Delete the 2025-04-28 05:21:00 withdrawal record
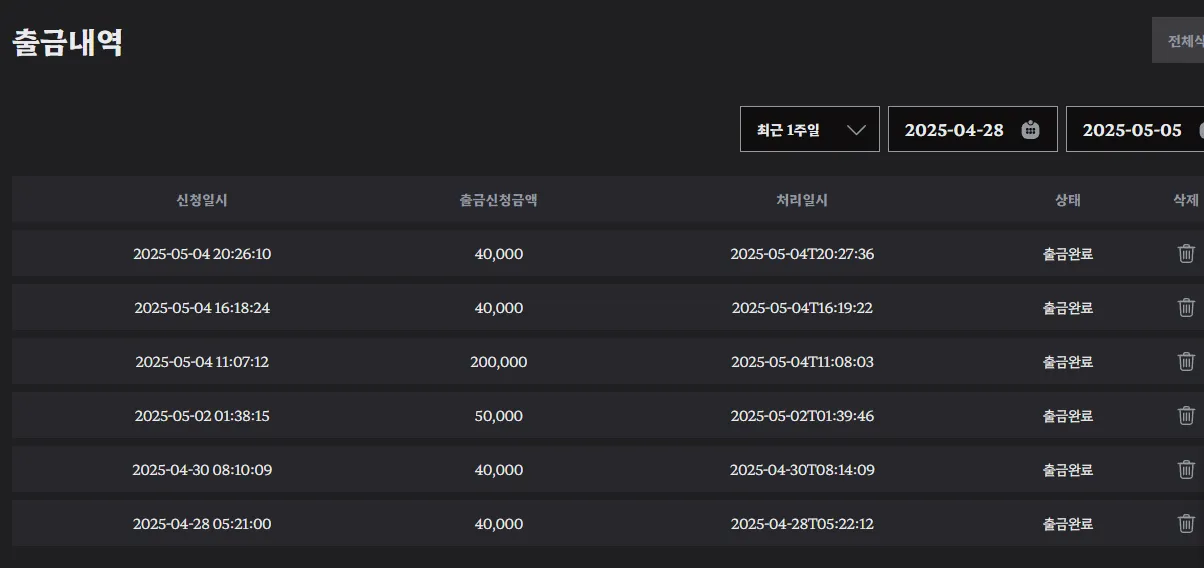This screenshot has height=568, width=1204. [x=1186, y=524]
